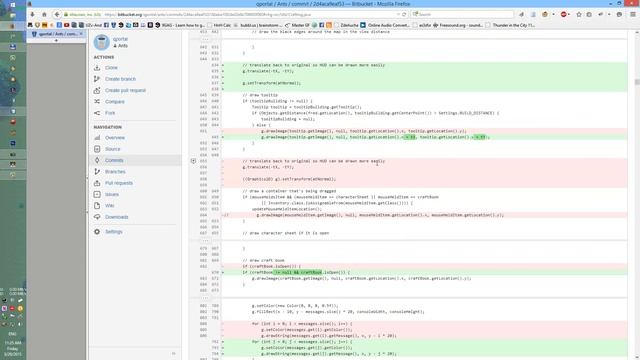640x360 pixels.
Task: Click the Firefox home icon
Action: [x=44, y=14]
